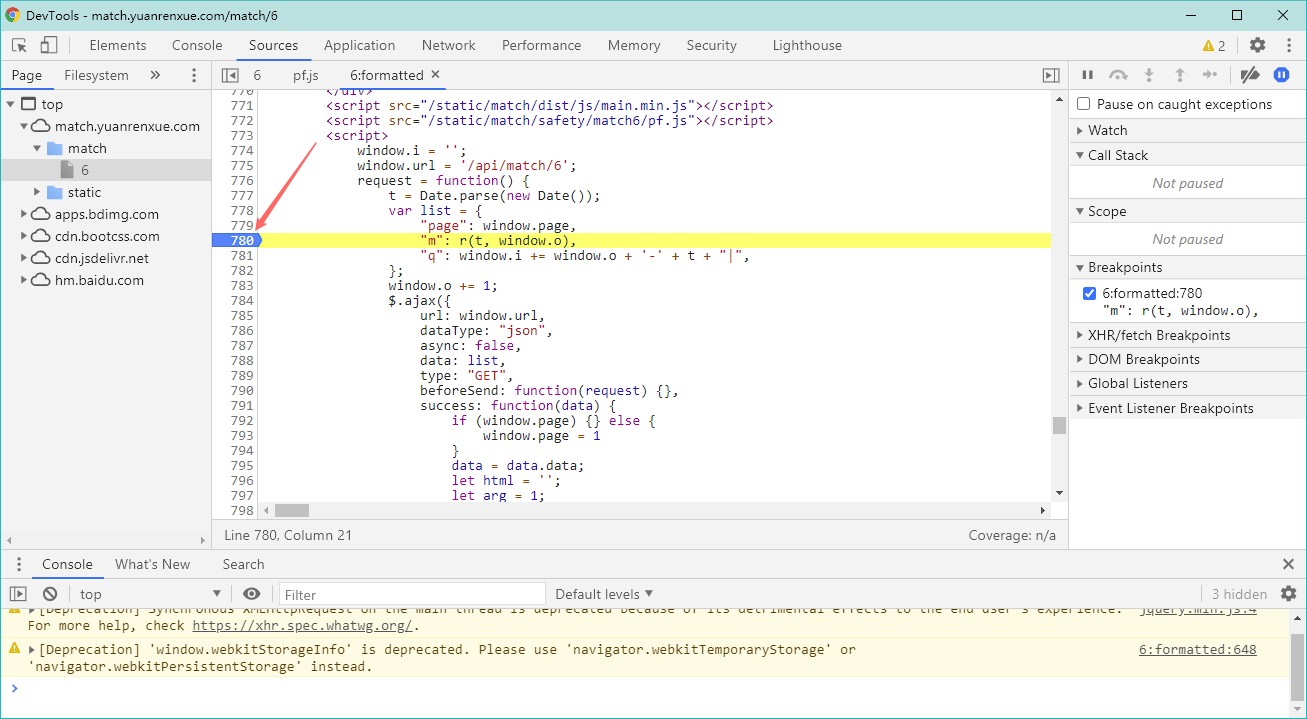Click the 3 hidden messages indicator

pos(1239,594)
